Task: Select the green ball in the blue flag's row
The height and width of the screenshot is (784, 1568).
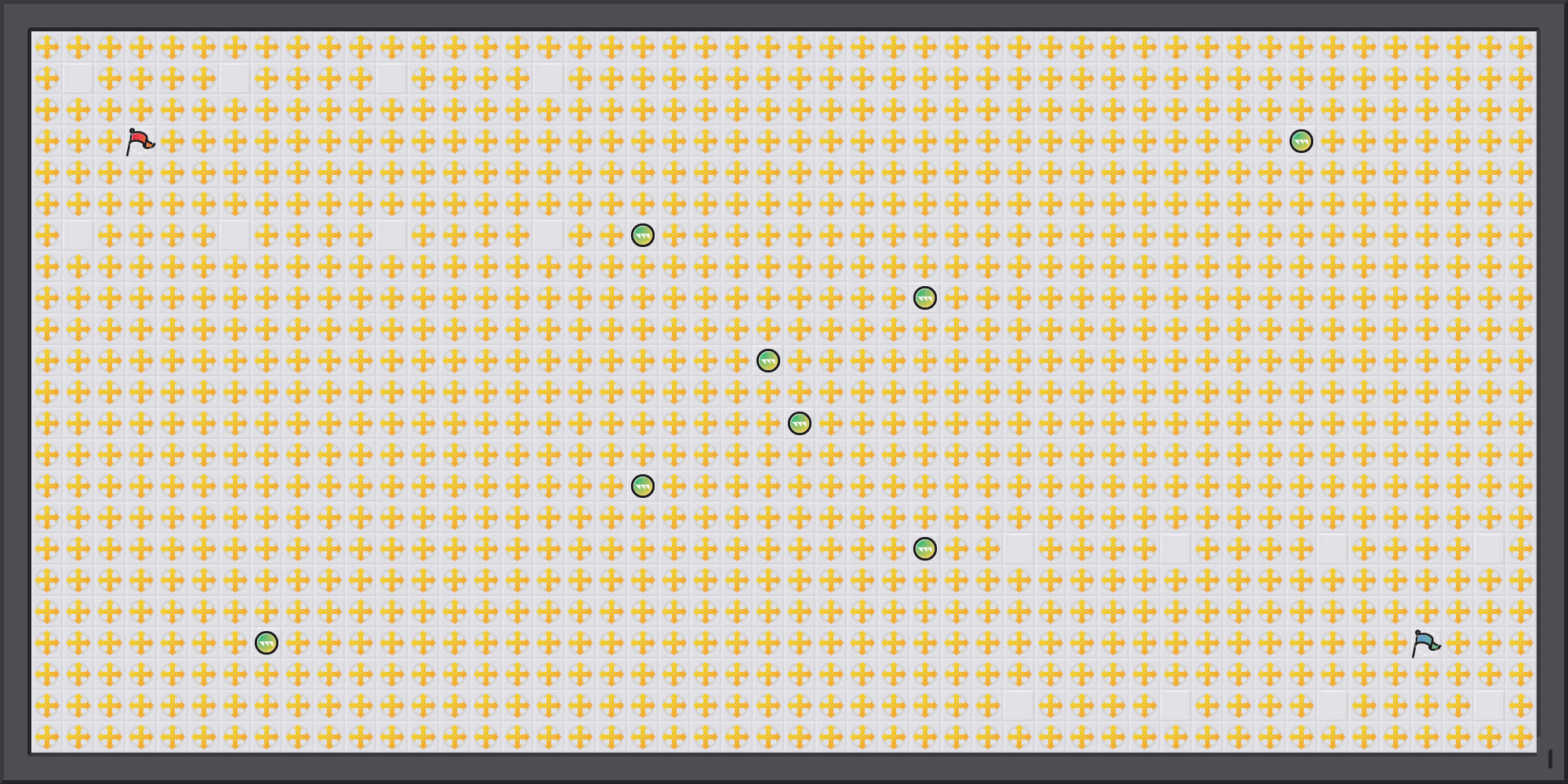Action: coord(267,643)
